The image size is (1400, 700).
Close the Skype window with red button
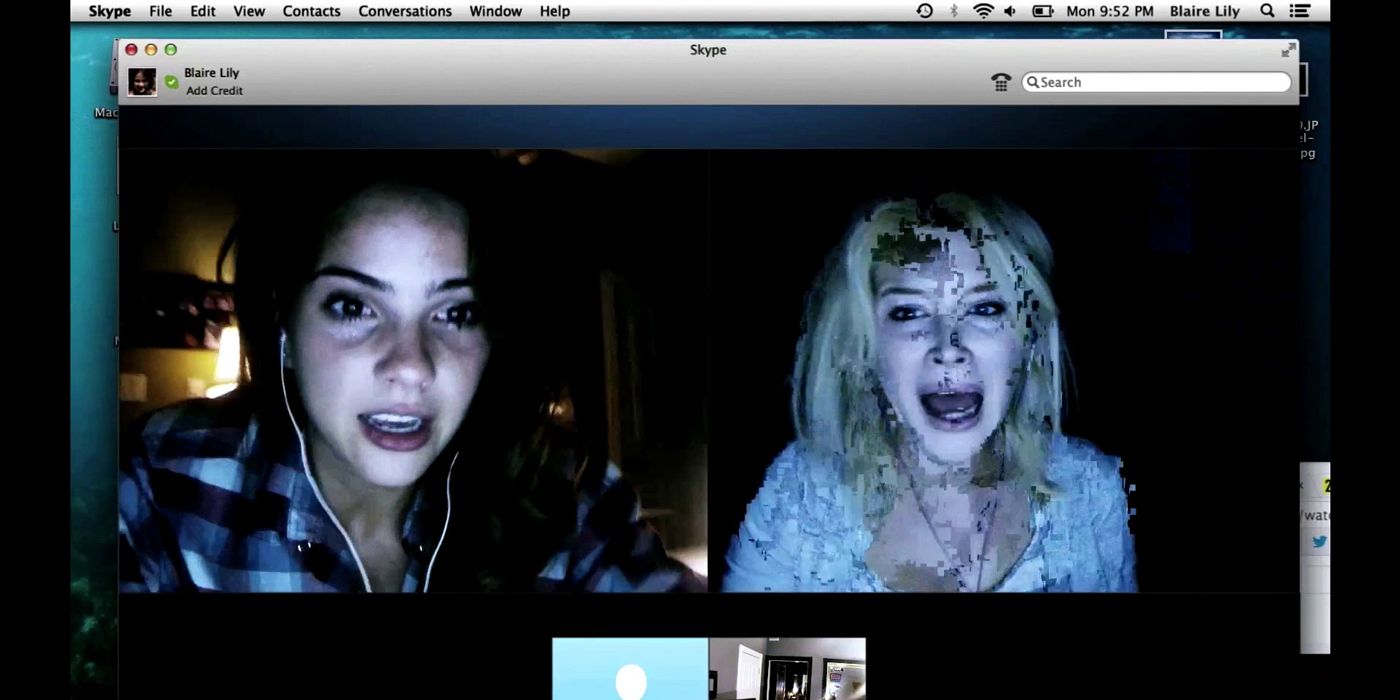click(x=131, y=50)
